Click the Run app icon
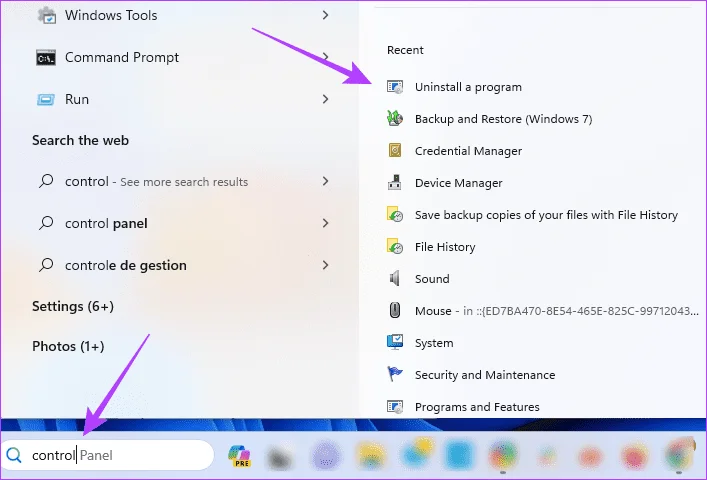The width and height of the screenshot is (707, 480). point(46,99)
